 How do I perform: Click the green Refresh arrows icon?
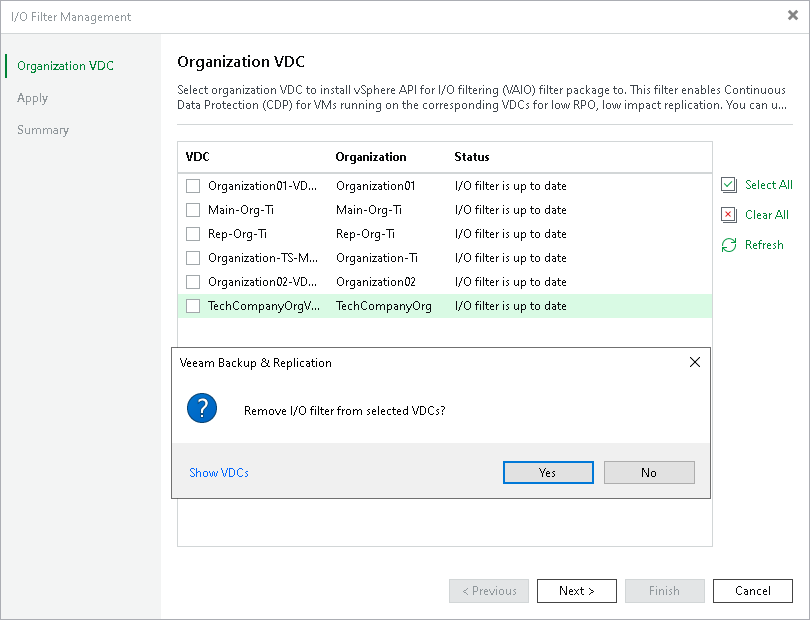pos(729,245)
